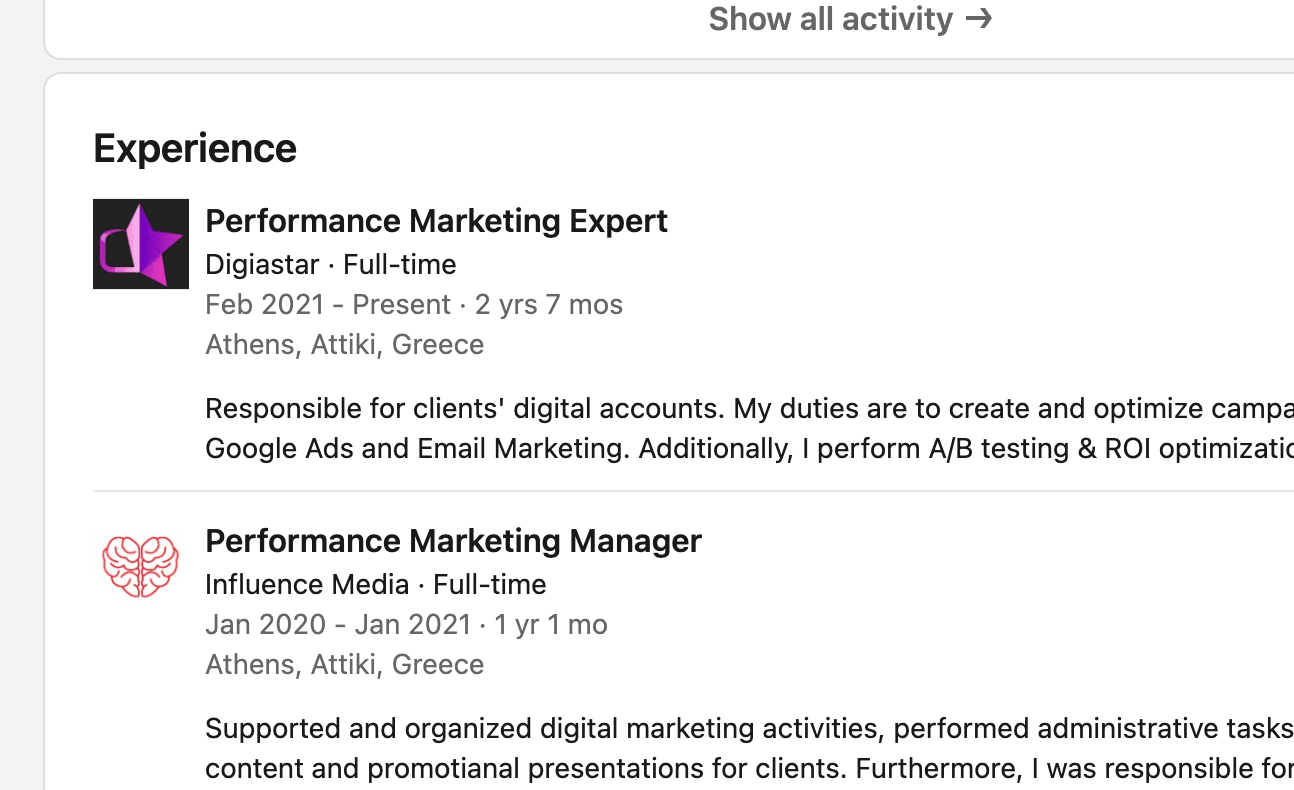1294x790 pixels.
Task: Click the Influence Media · Full-time company text
Action: (375, 584)
